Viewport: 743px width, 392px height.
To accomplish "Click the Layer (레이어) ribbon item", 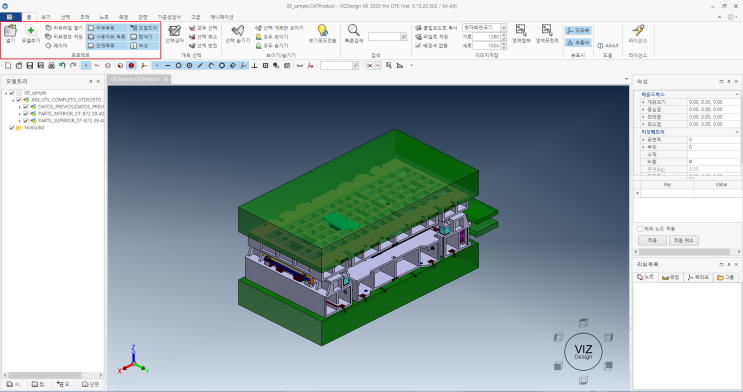I will [56, 46].
